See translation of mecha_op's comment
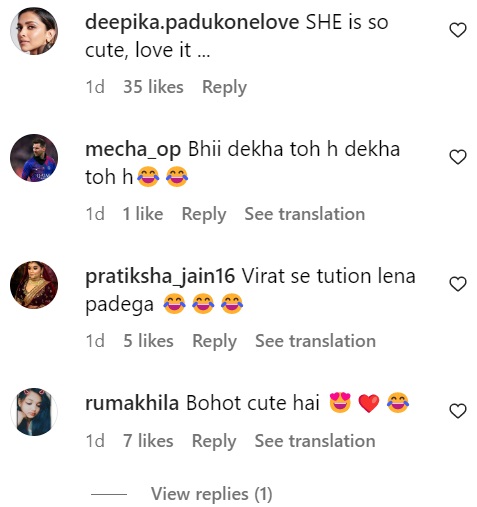This screenshot has height=507, width=477. click(x=305, y=214)
